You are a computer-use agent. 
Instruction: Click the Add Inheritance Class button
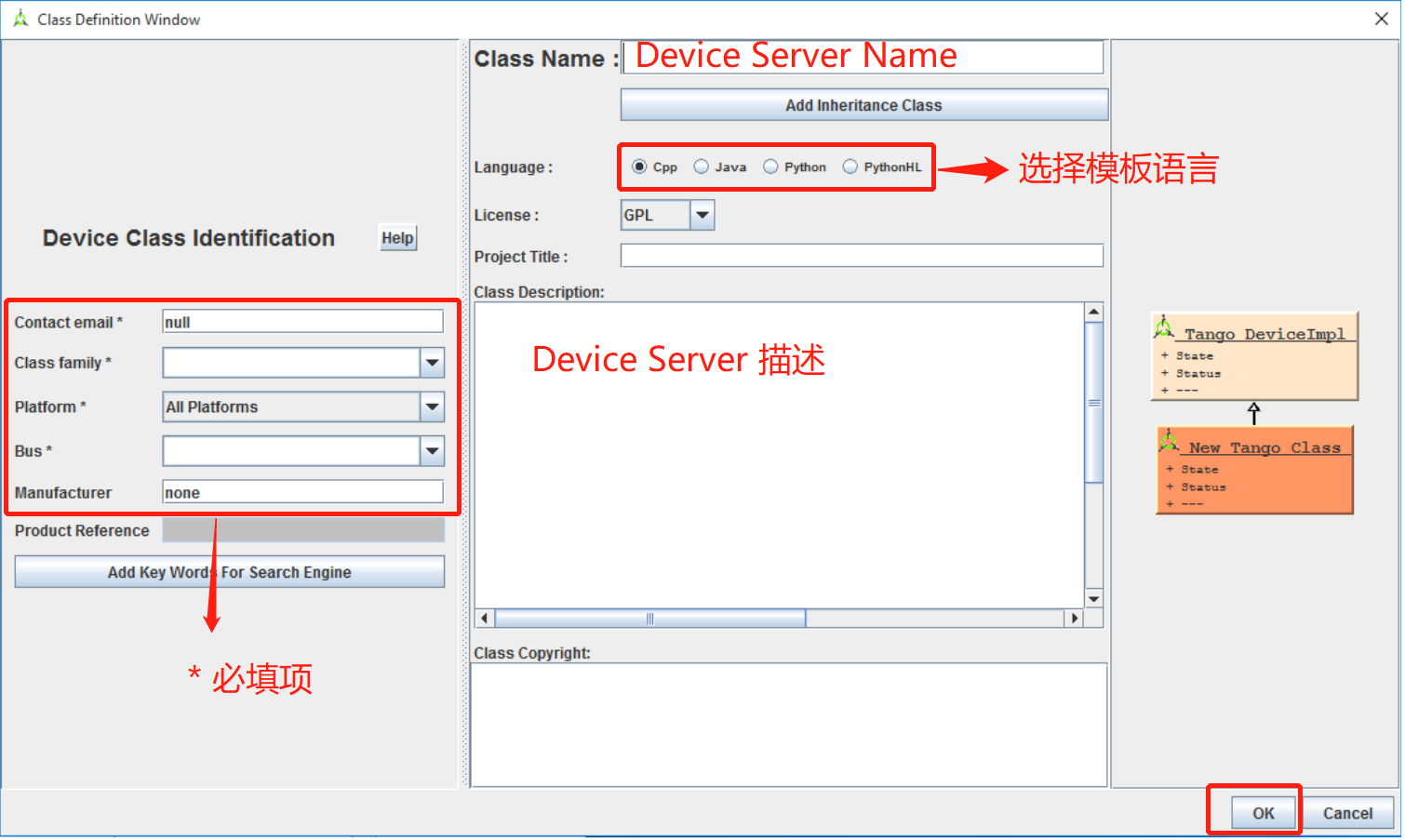coord(863,104)
